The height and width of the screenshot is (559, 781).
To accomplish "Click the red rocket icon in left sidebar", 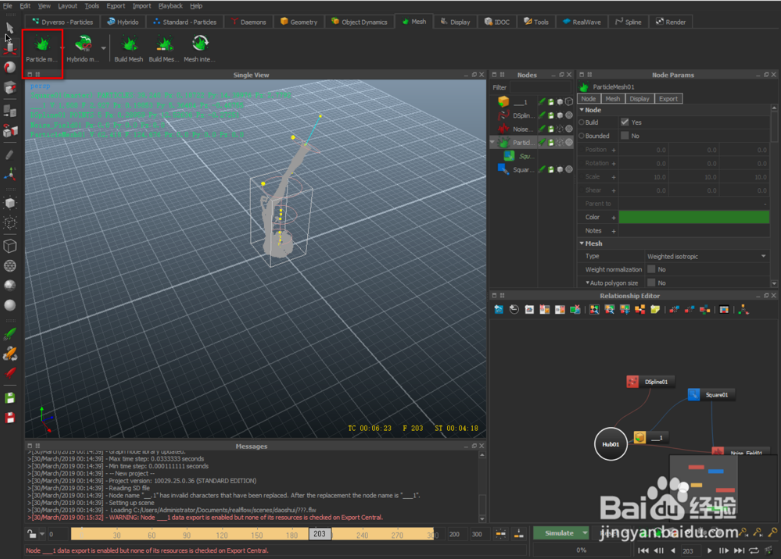I will (9, 373).
